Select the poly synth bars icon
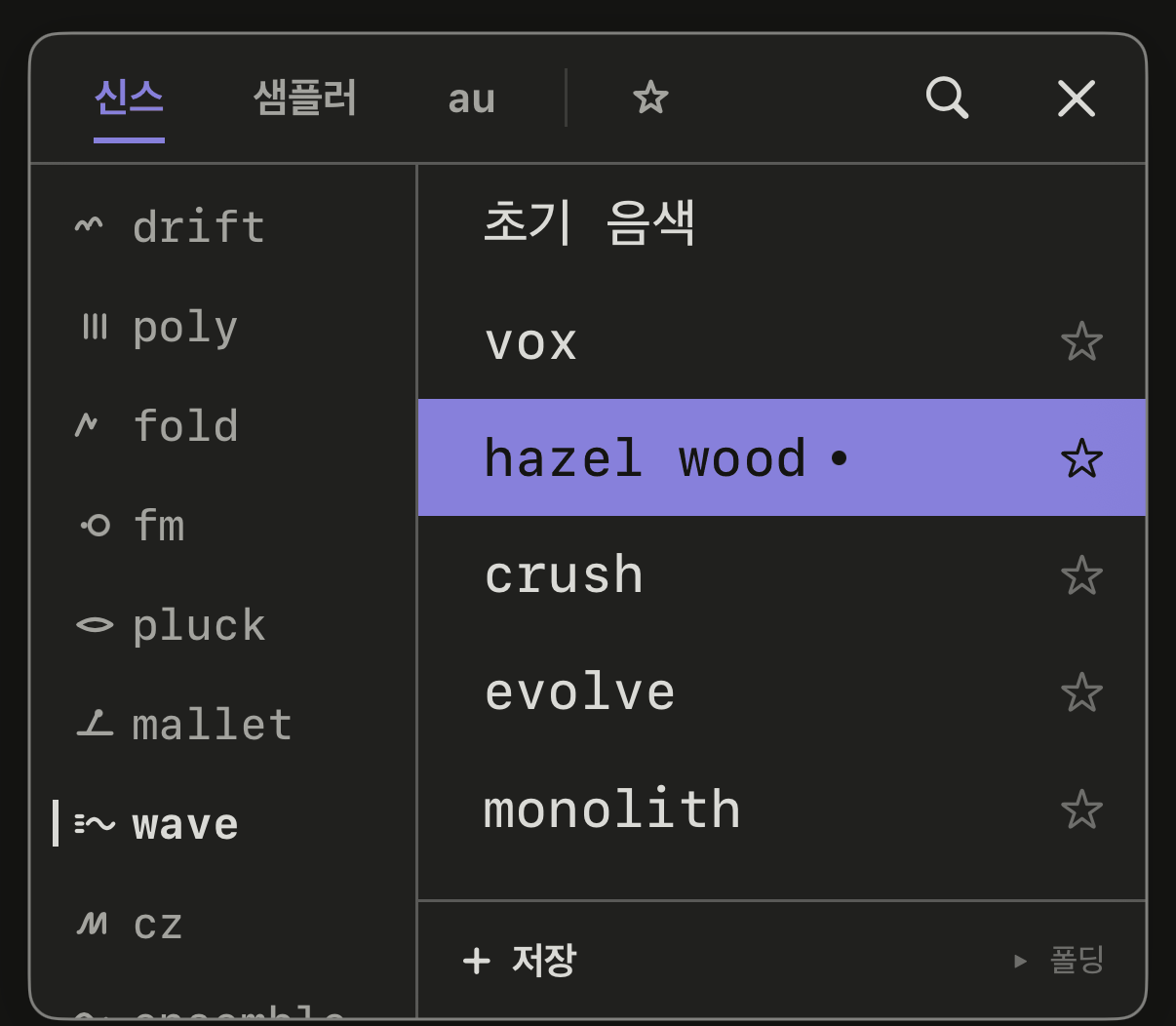Viewport: 1176px width, 1026px height. coord(95,326)
